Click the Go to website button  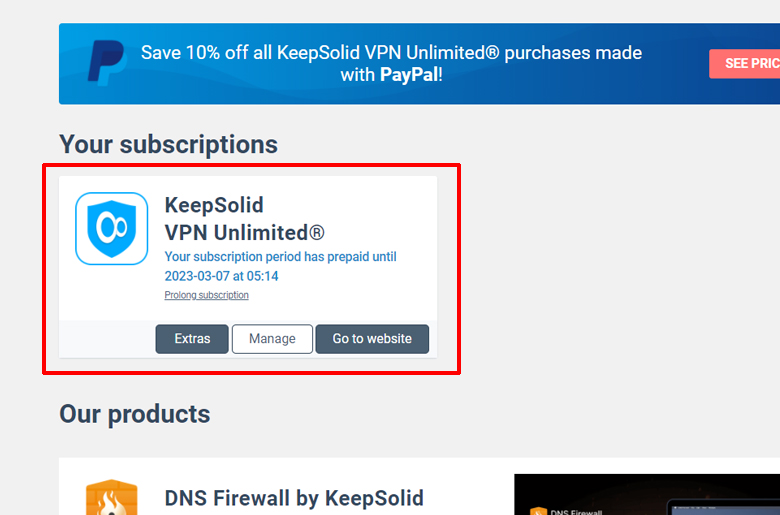(372, 339)
